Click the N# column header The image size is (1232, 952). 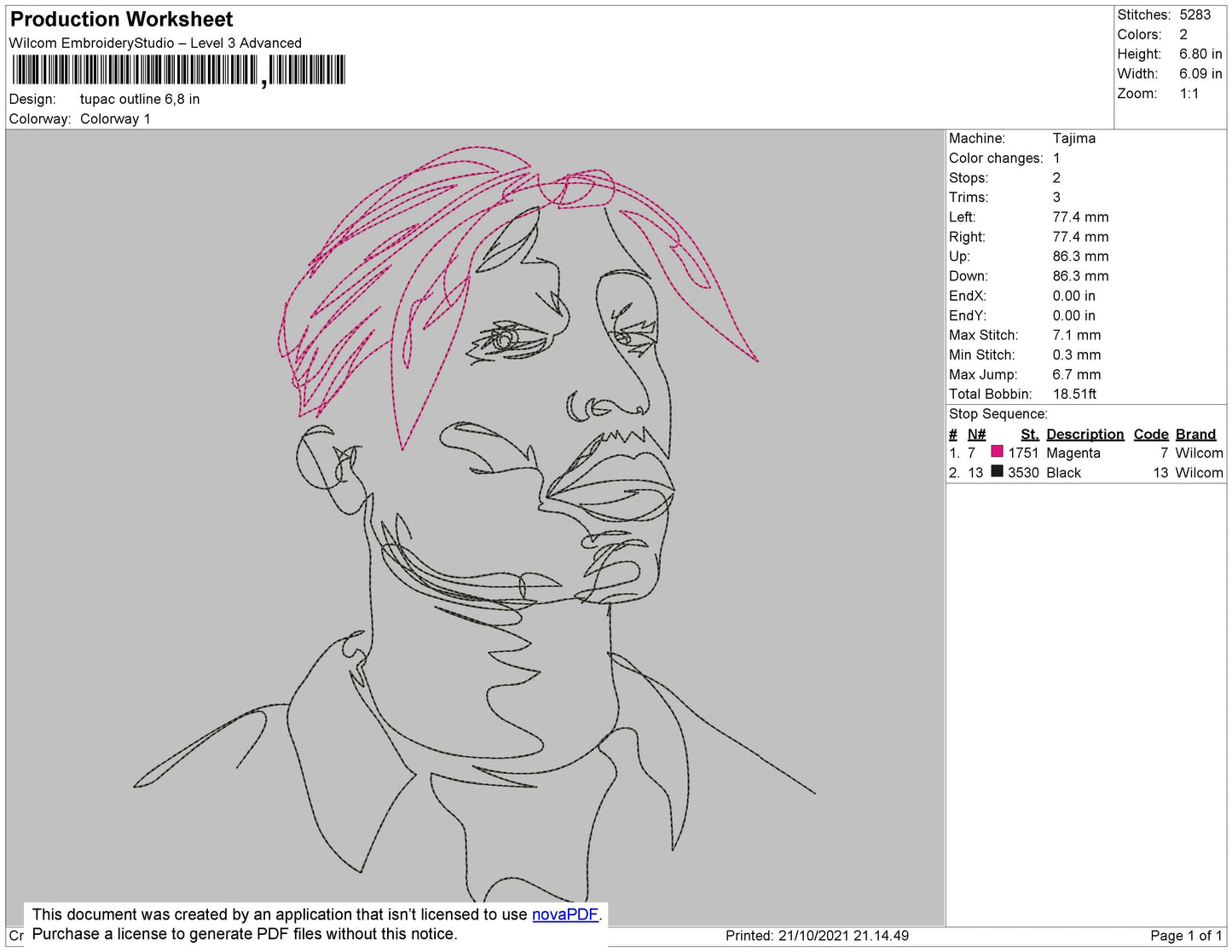pyautogui.click(x=976, y=434)
